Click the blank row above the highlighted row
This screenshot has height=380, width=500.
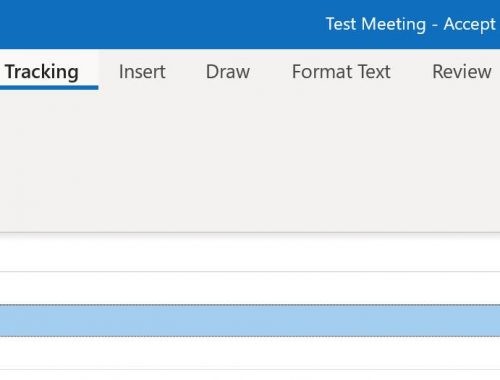(250, 288)
